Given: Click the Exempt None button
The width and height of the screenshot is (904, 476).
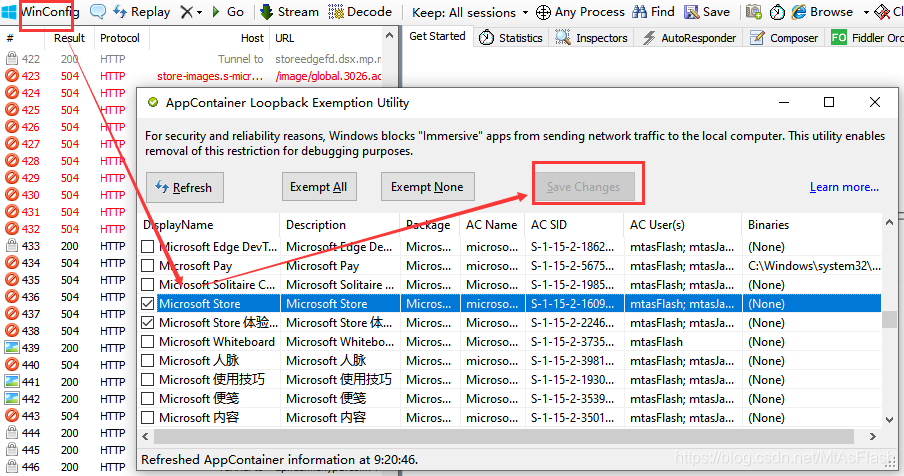Looking at the screenshot, I should pos(427,187).
